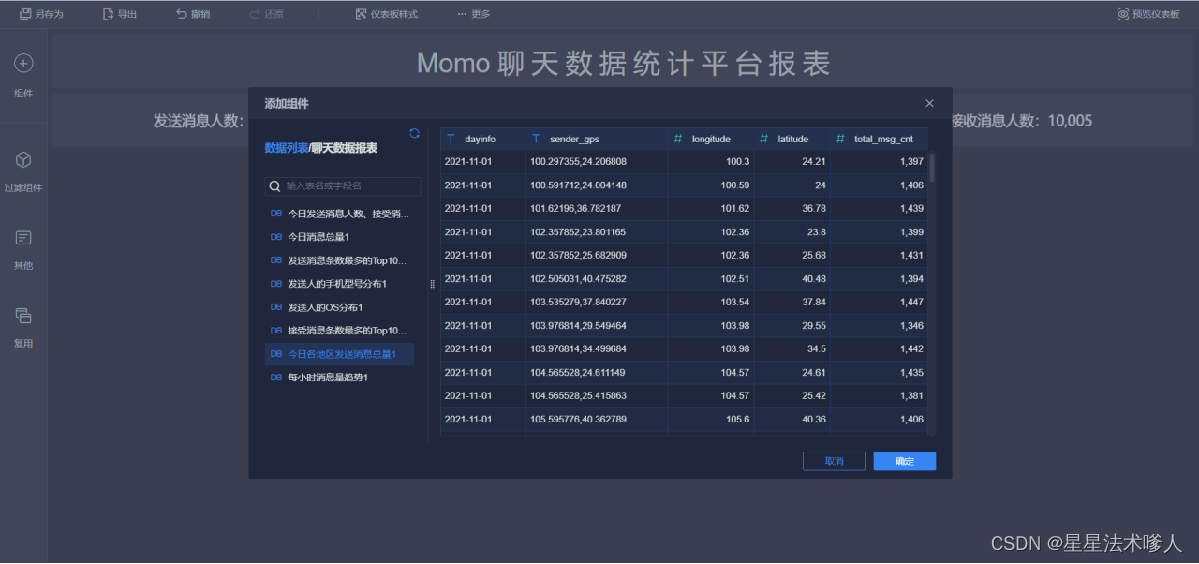Click the 确定 confirm button
Screen dimensions: 1199x564
[905, 461]
